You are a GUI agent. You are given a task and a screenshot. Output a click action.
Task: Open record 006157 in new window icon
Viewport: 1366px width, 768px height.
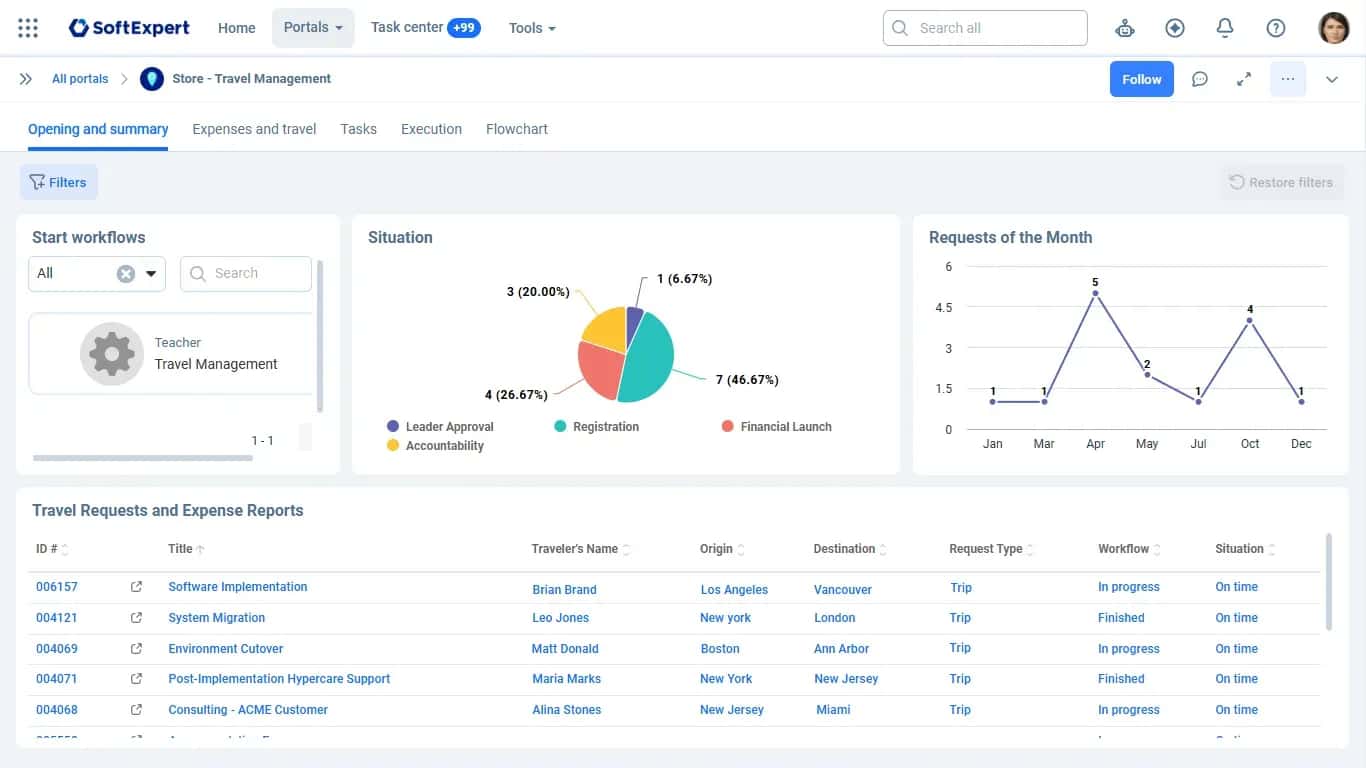(136, 587)
